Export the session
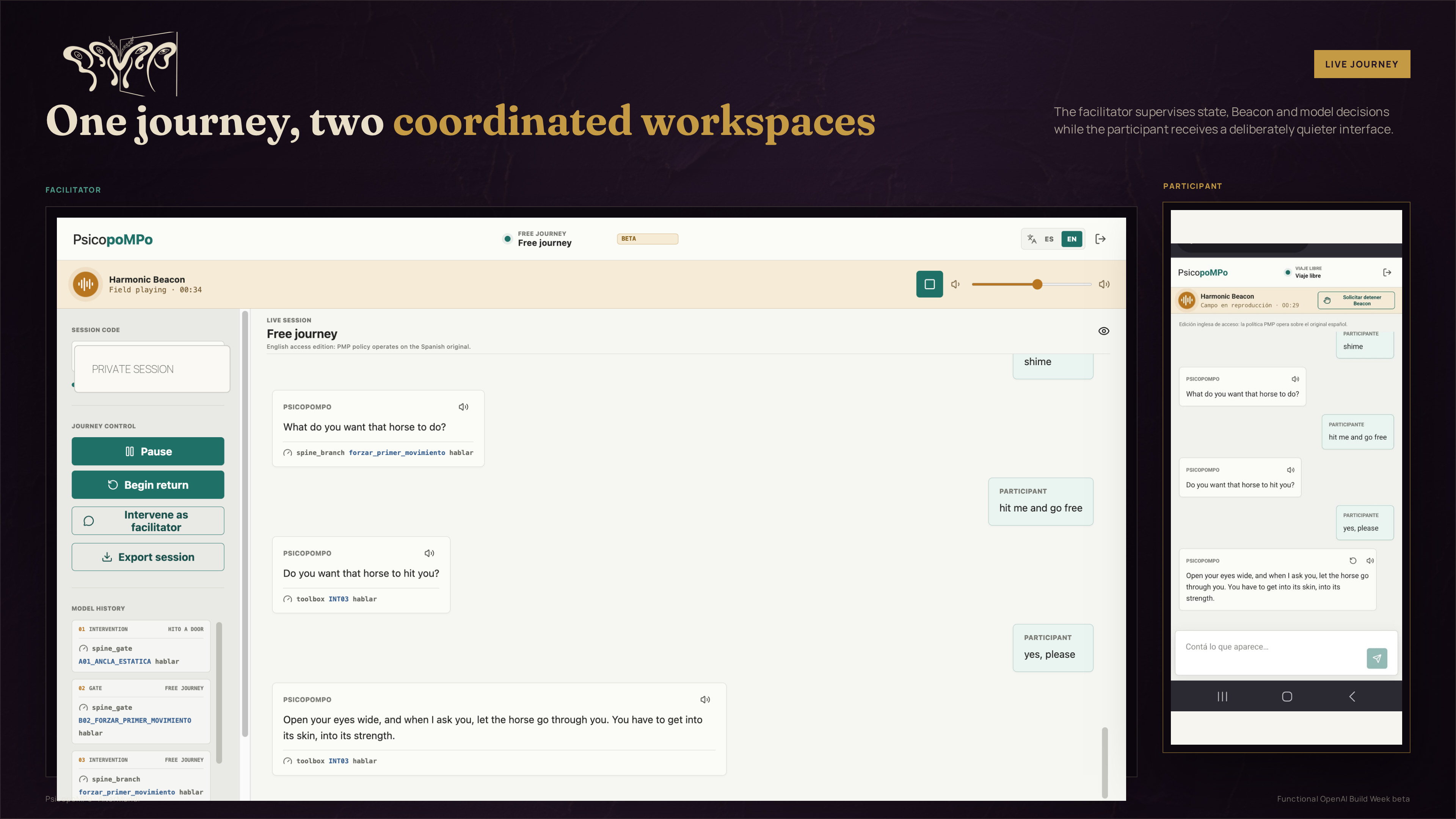 click(147, 557)
